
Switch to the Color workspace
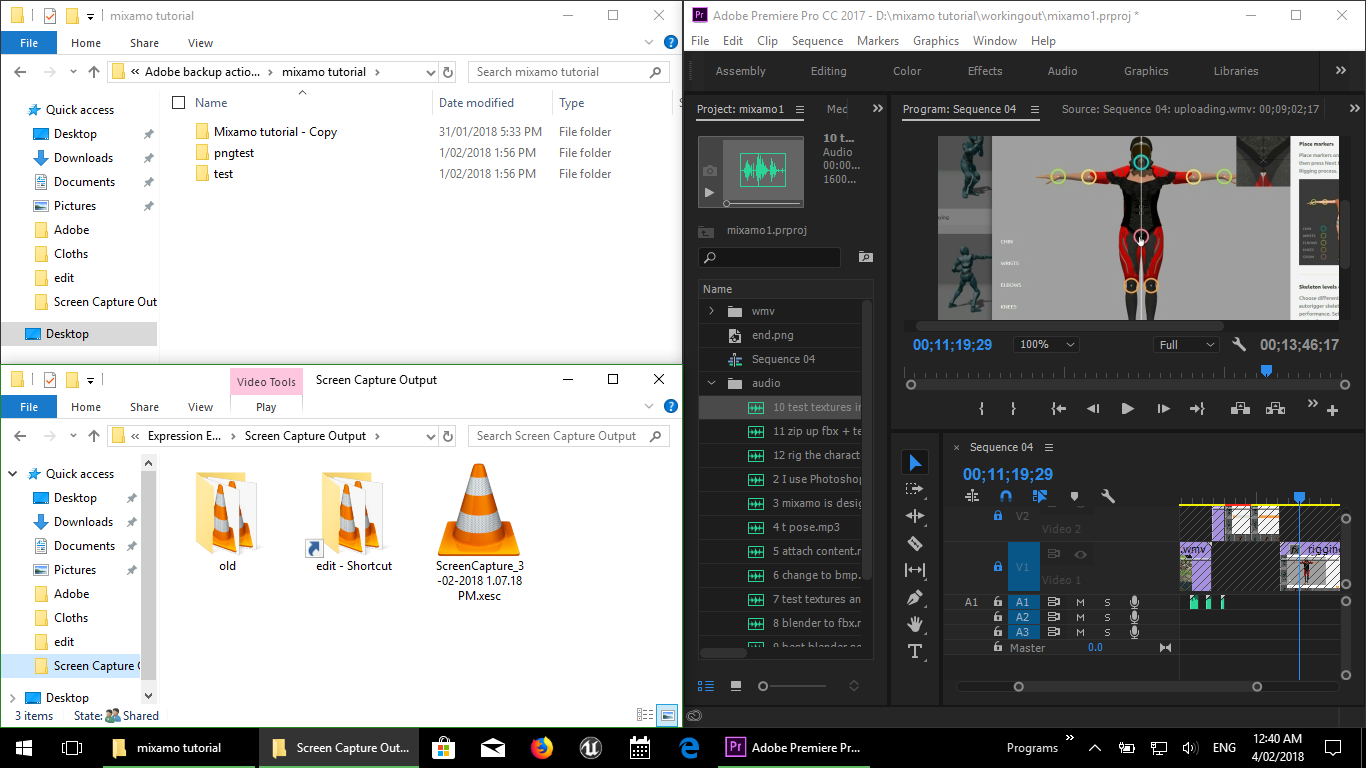907,71
